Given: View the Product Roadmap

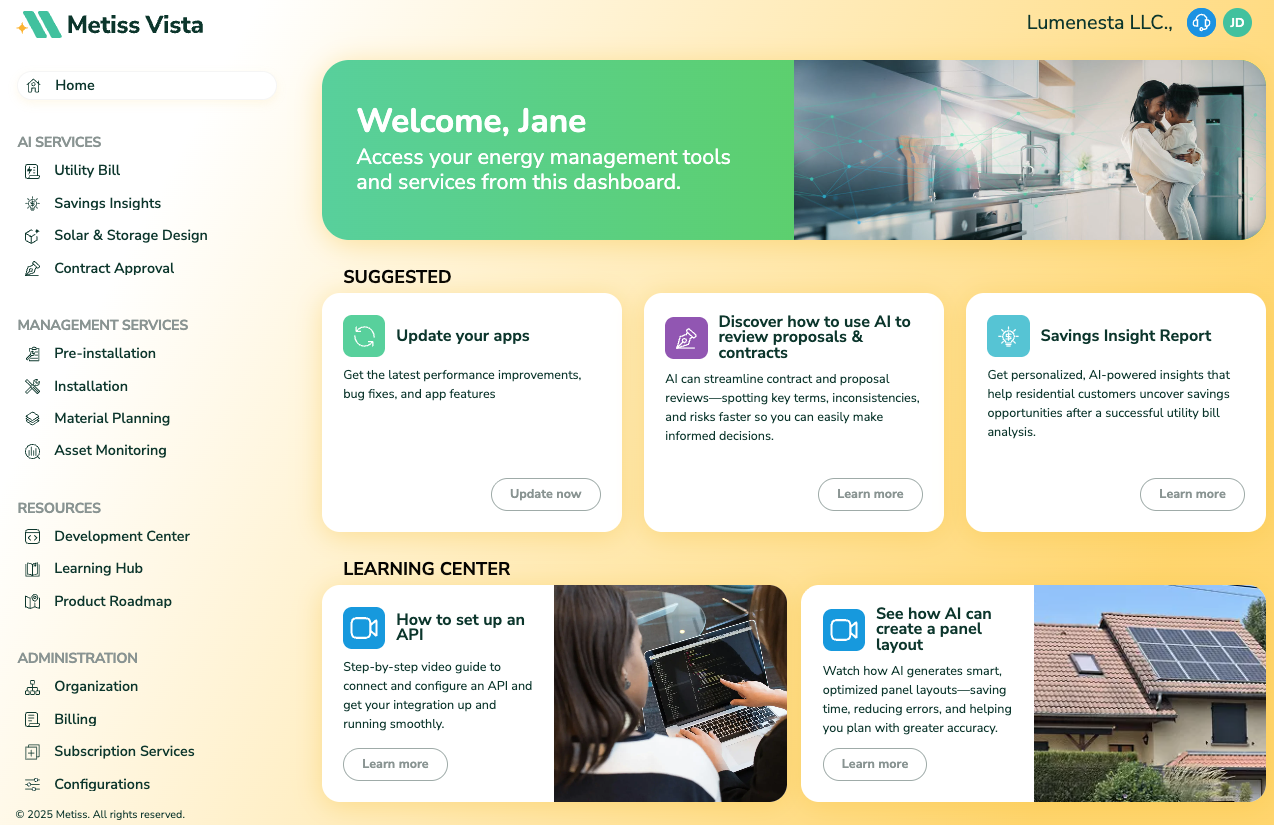Looking at the screenshot, I should 113,602.
